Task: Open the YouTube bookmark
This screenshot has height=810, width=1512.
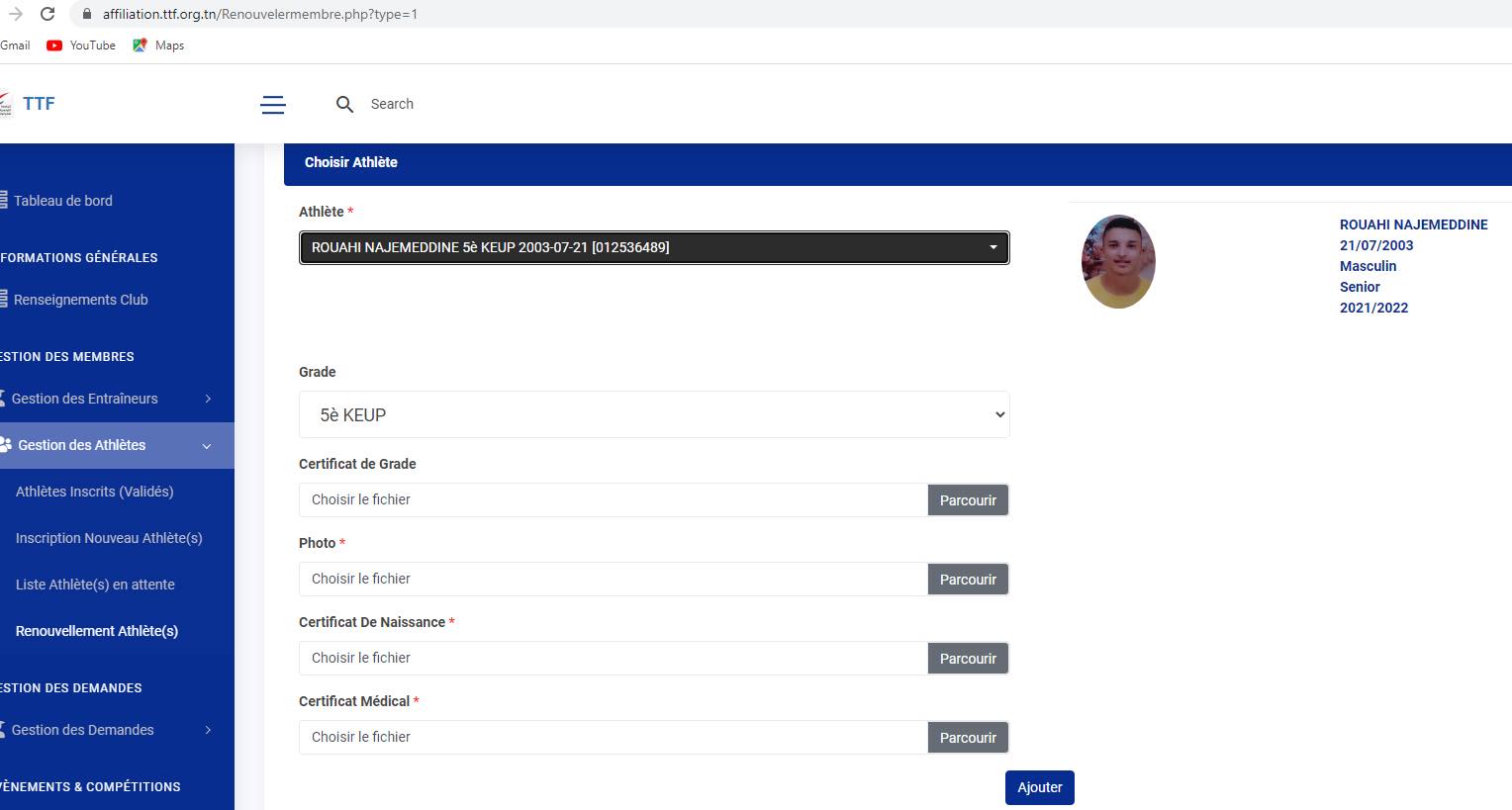Action: click(82, 45)
